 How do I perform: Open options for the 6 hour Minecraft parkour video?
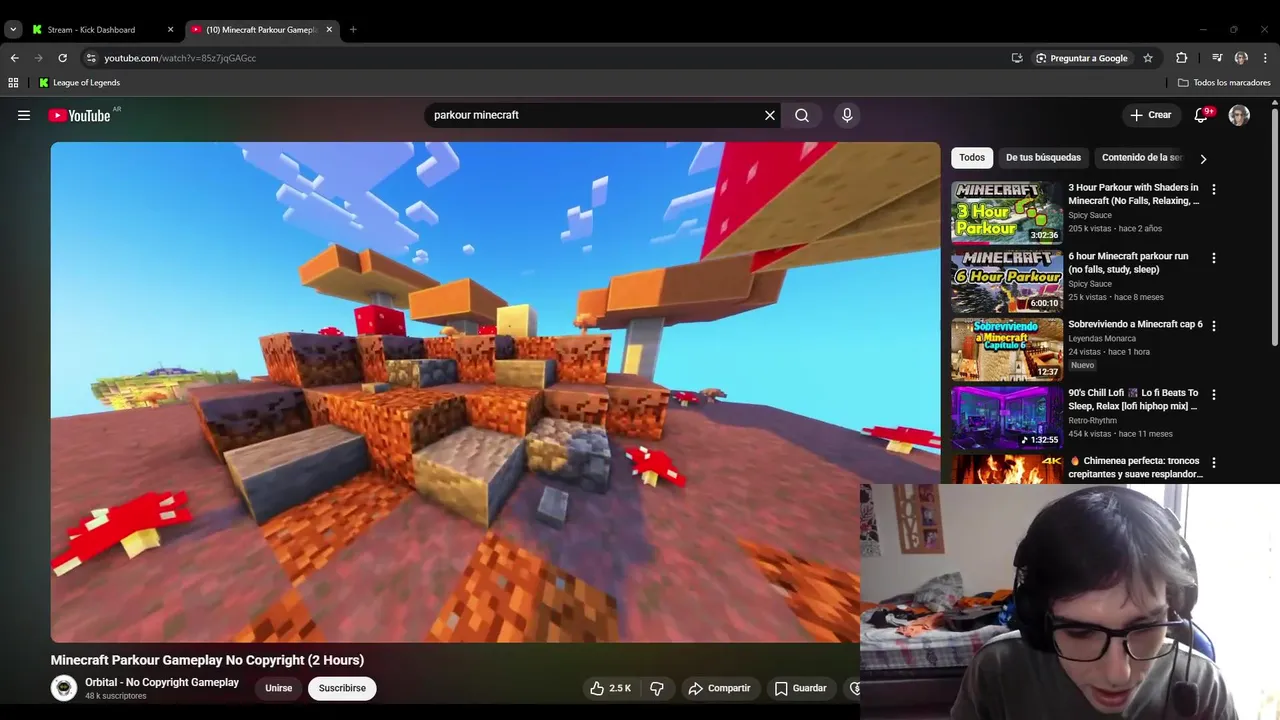click(1214, 258)
